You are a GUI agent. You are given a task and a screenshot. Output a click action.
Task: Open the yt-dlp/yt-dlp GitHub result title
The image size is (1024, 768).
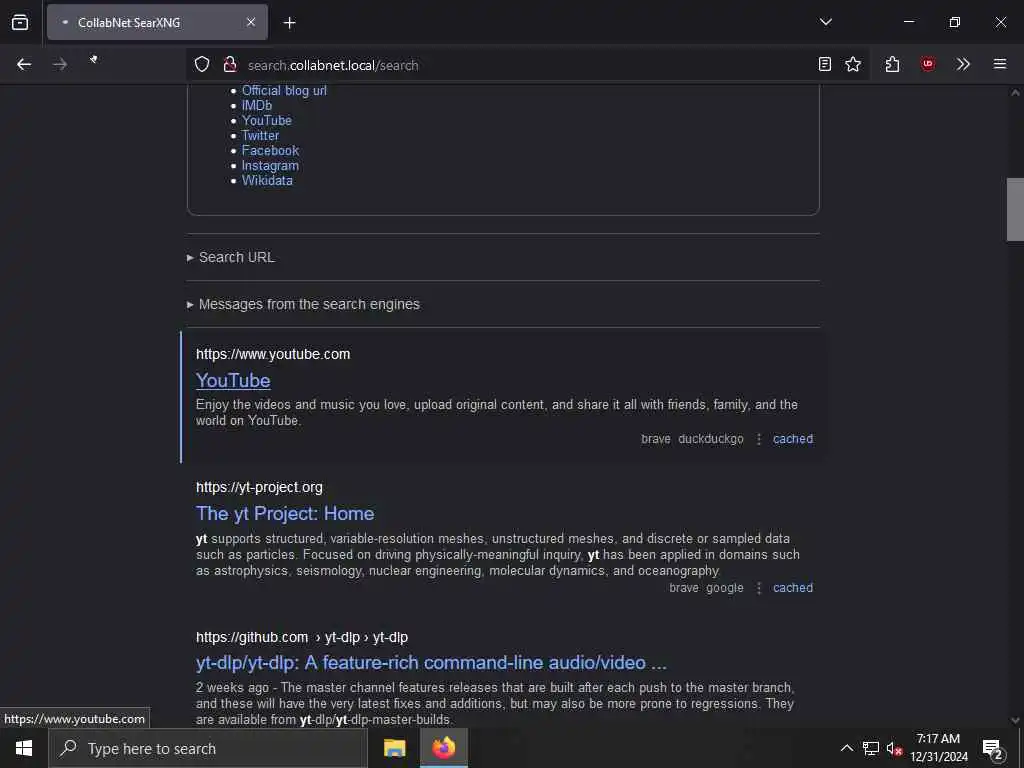click(431, 663)
